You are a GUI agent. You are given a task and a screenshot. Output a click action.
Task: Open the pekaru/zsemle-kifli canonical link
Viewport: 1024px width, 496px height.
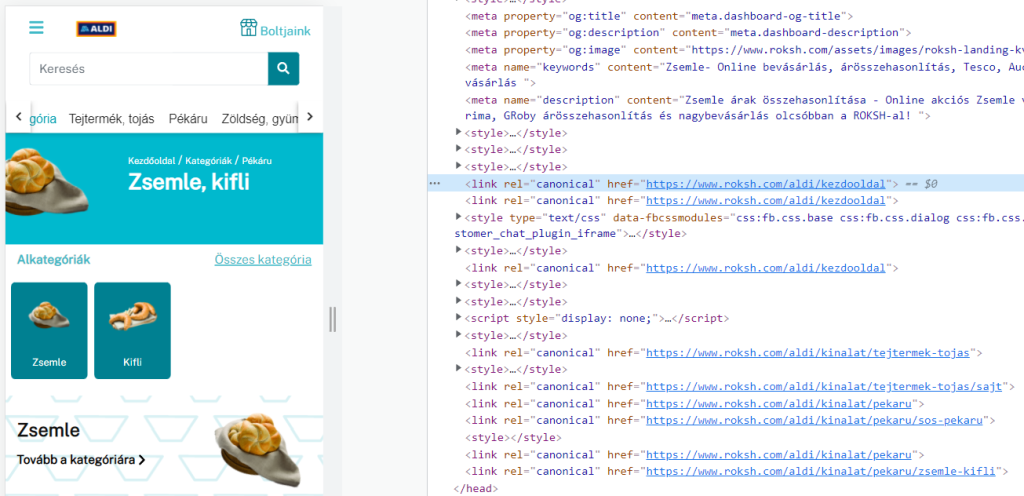click(x=820, y=471)
